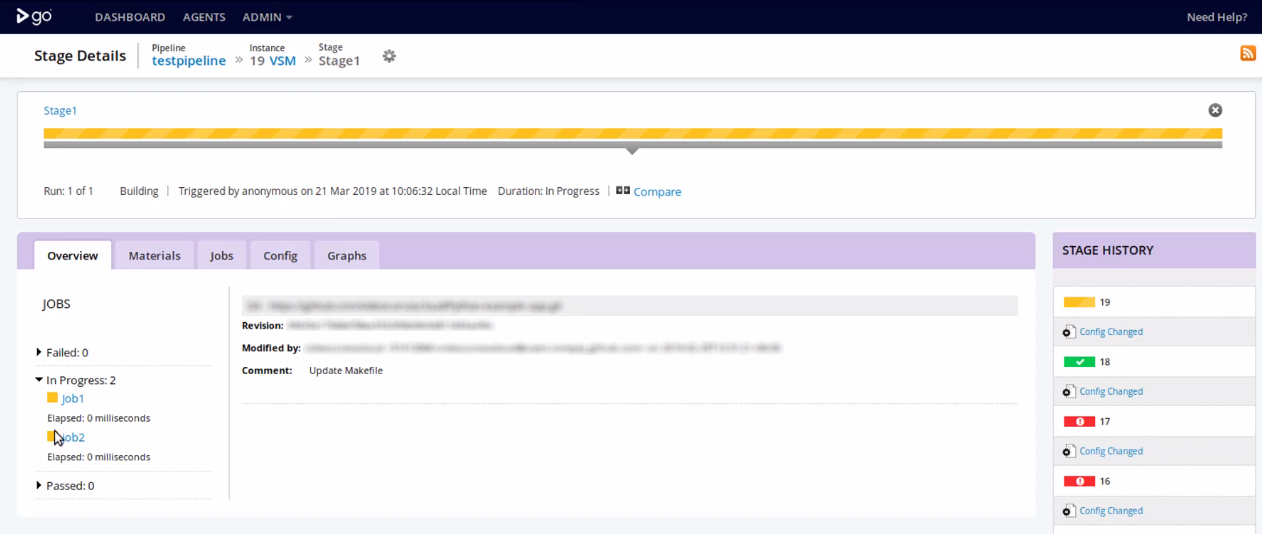Open Config Changed link below run 18
1262x534 pixels.
[x=1111, y=392]
